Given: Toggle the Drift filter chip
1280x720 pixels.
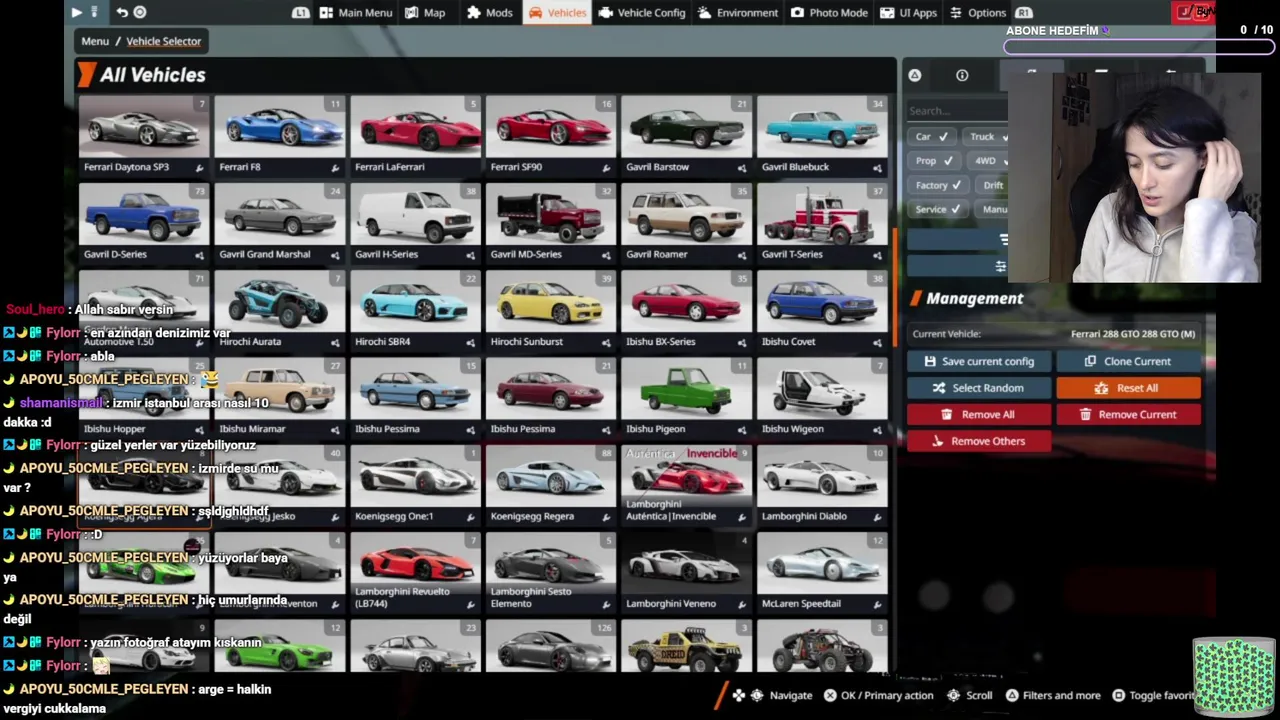Looking at the screenshot, I should (x=993, y=185).
